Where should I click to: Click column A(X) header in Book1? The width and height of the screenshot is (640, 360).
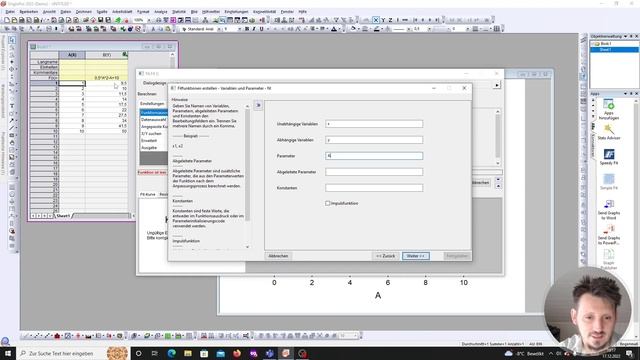[x=72, y=55]
